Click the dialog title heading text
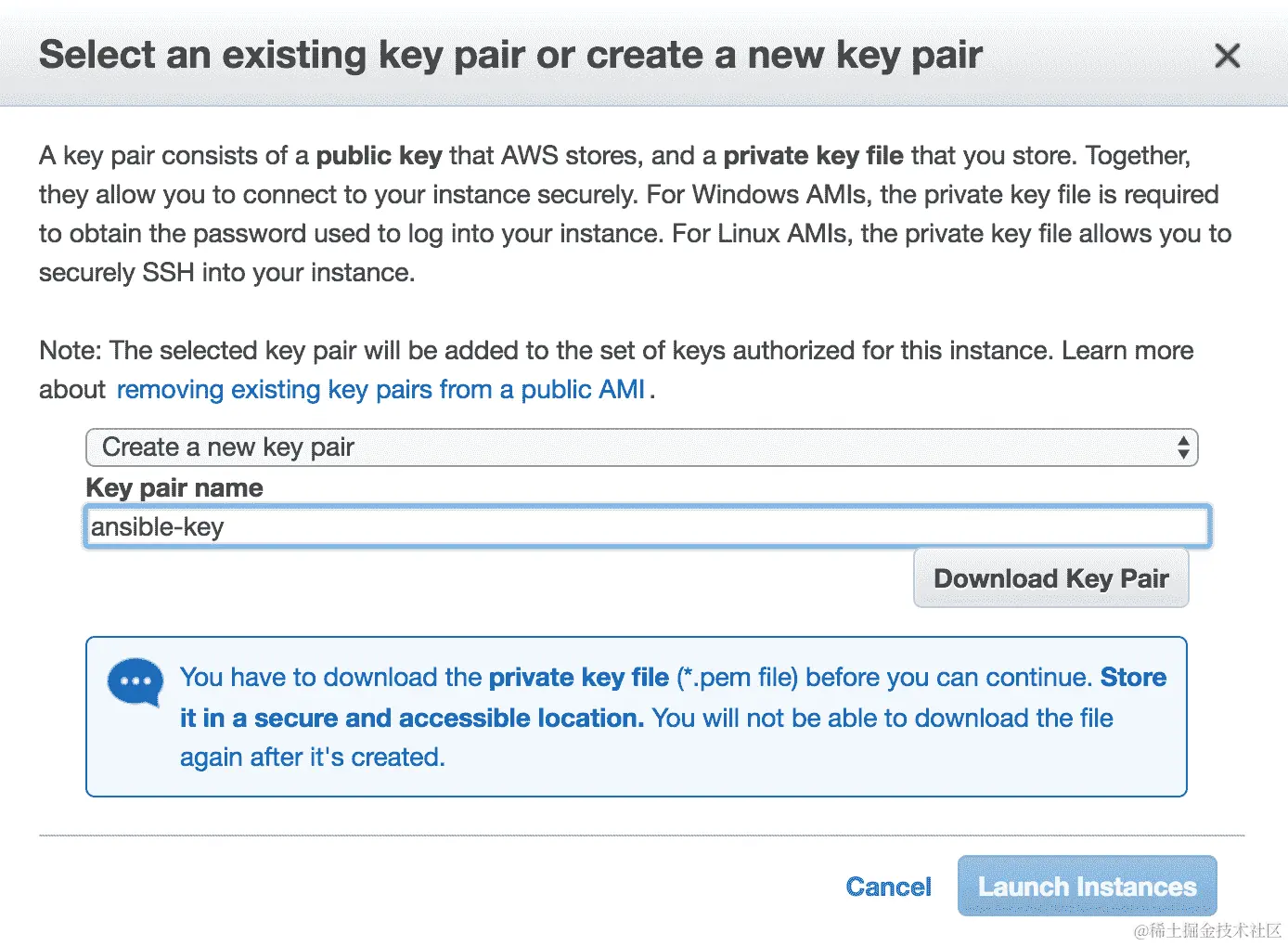Image resolution: width=1288 pixels, height=946 pixels. [x=510, y=56]
